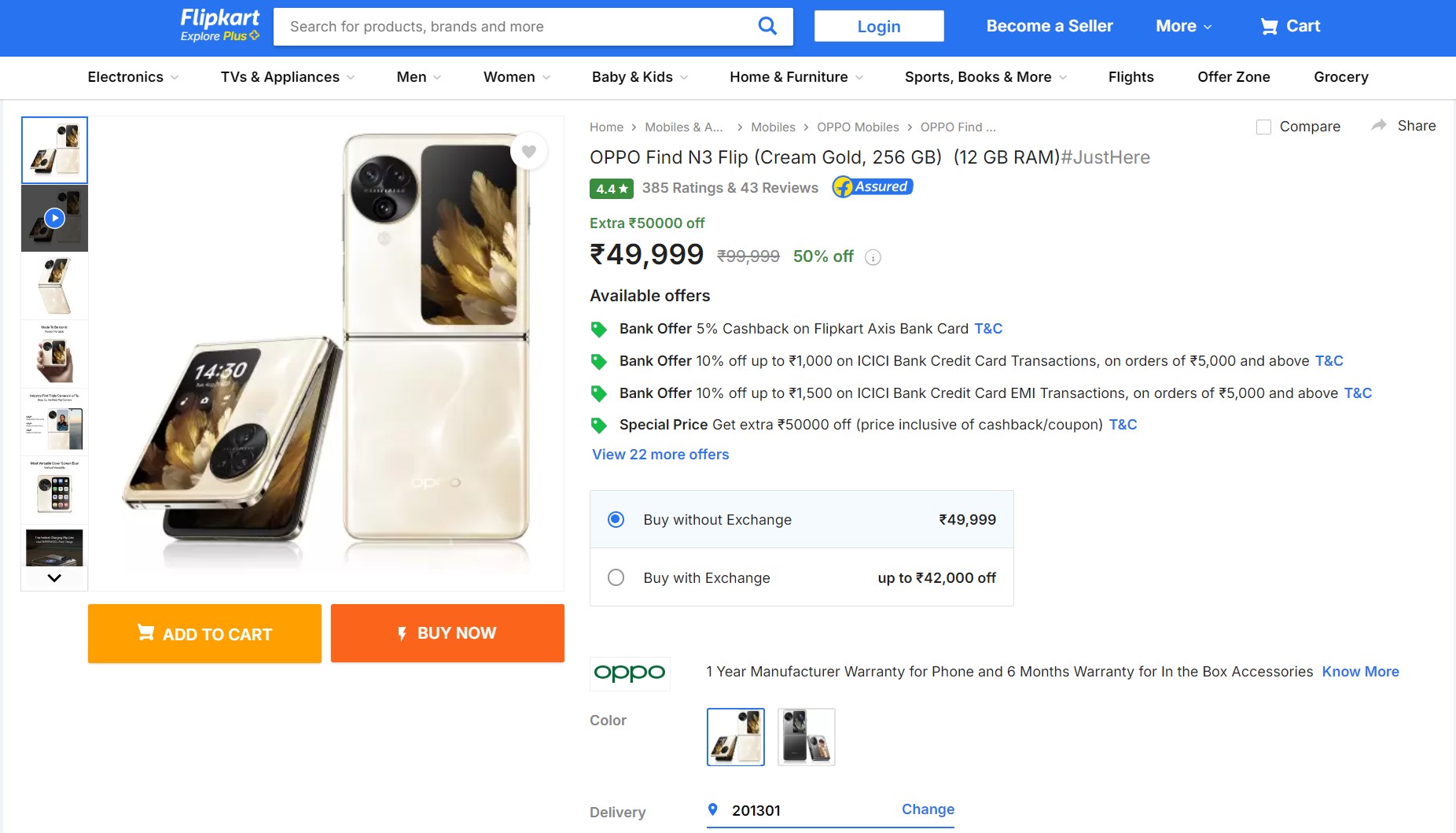Click the search magnifier icon
1456x833 pixels.
[x=767, y=27]
